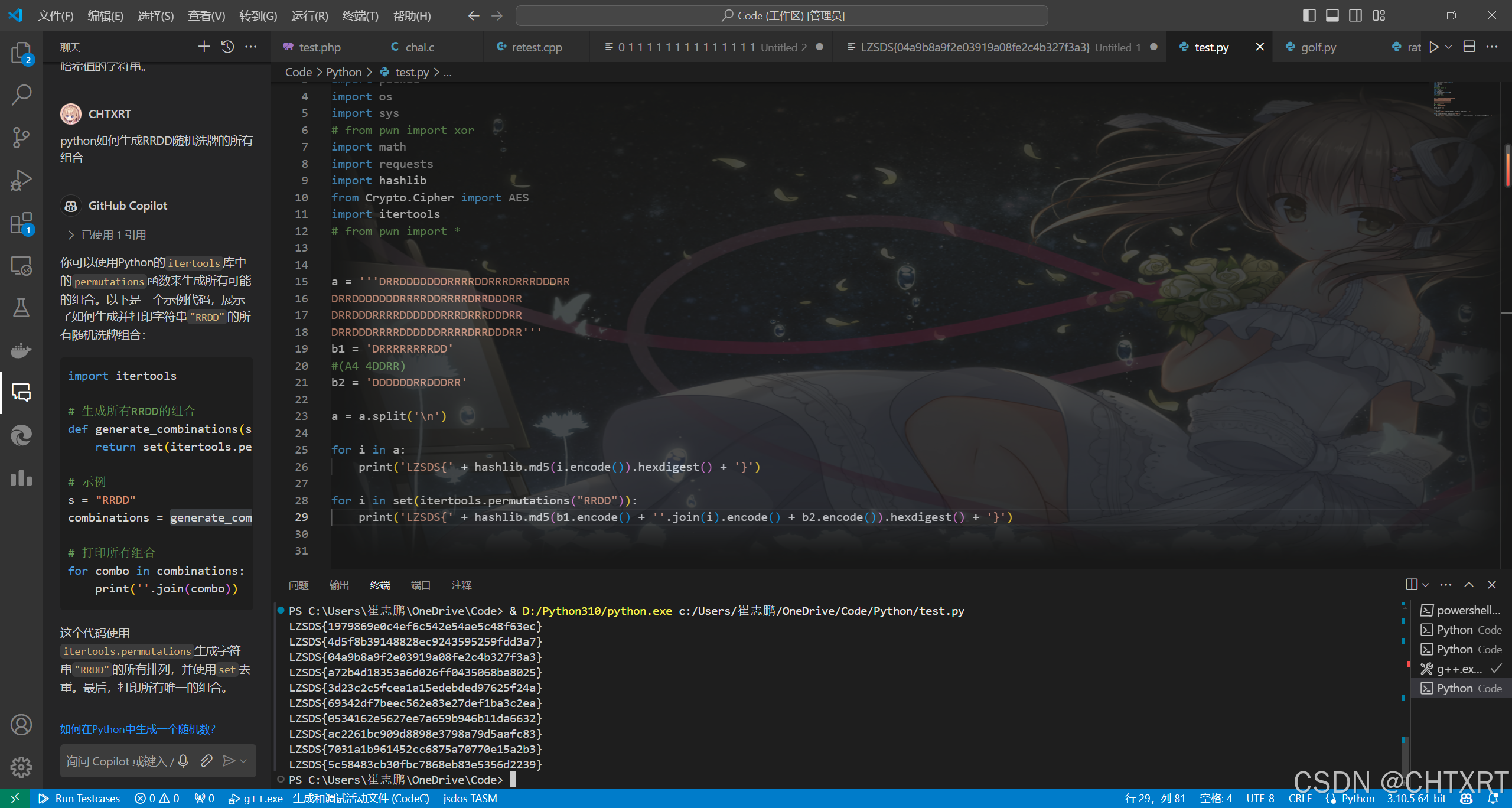Open the 运行(R) menu
Viewport: 1512px width, 808px height.
click(x=309, y=16)
